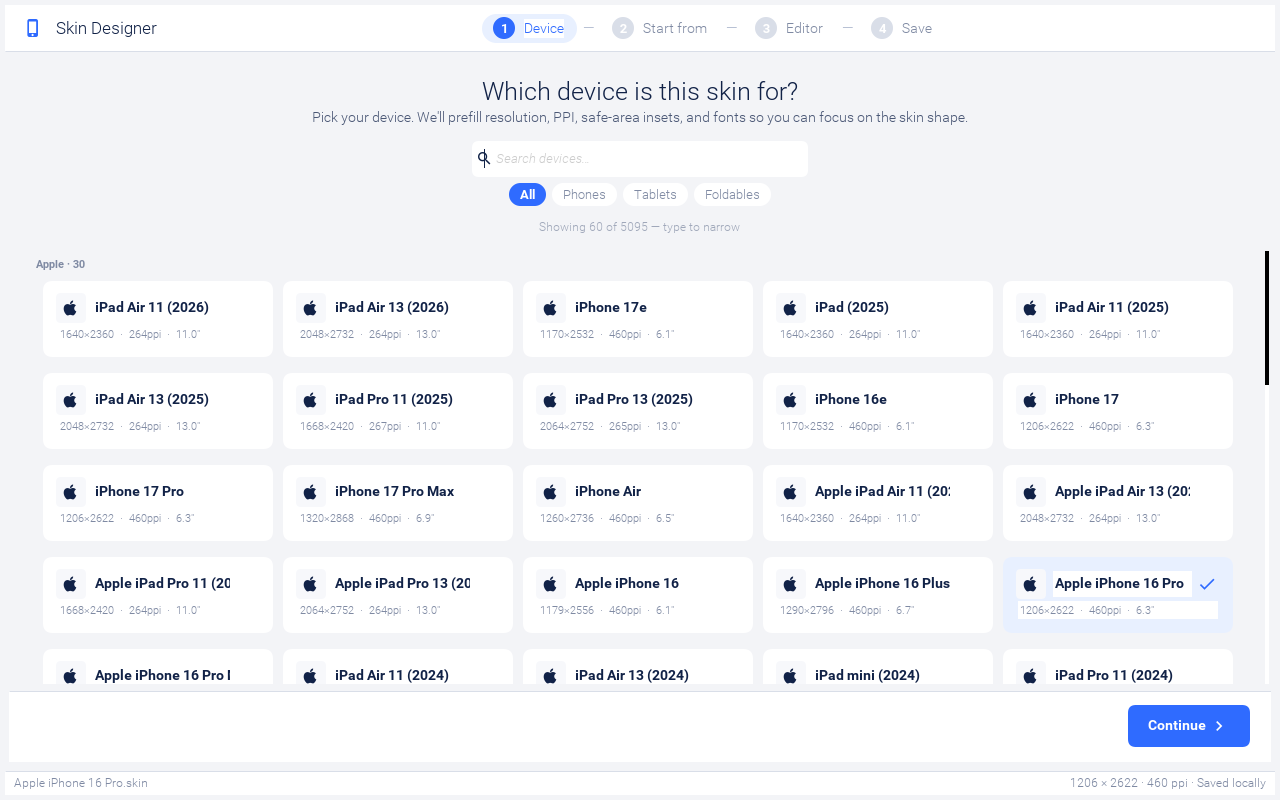Filter devices by Phones
The image size is (1280, 800).
click(584, 195)
